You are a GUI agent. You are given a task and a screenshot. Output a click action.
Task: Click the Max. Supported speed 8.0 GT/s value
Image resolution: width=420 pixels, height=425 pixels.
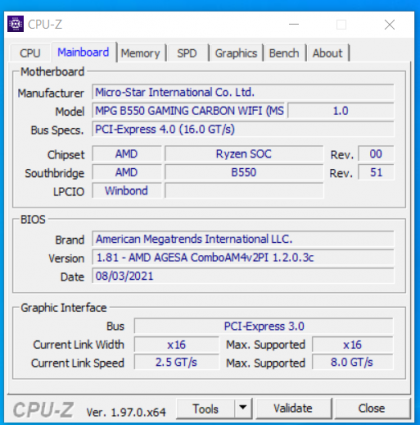pyautogui.click(x=353, y=362)
